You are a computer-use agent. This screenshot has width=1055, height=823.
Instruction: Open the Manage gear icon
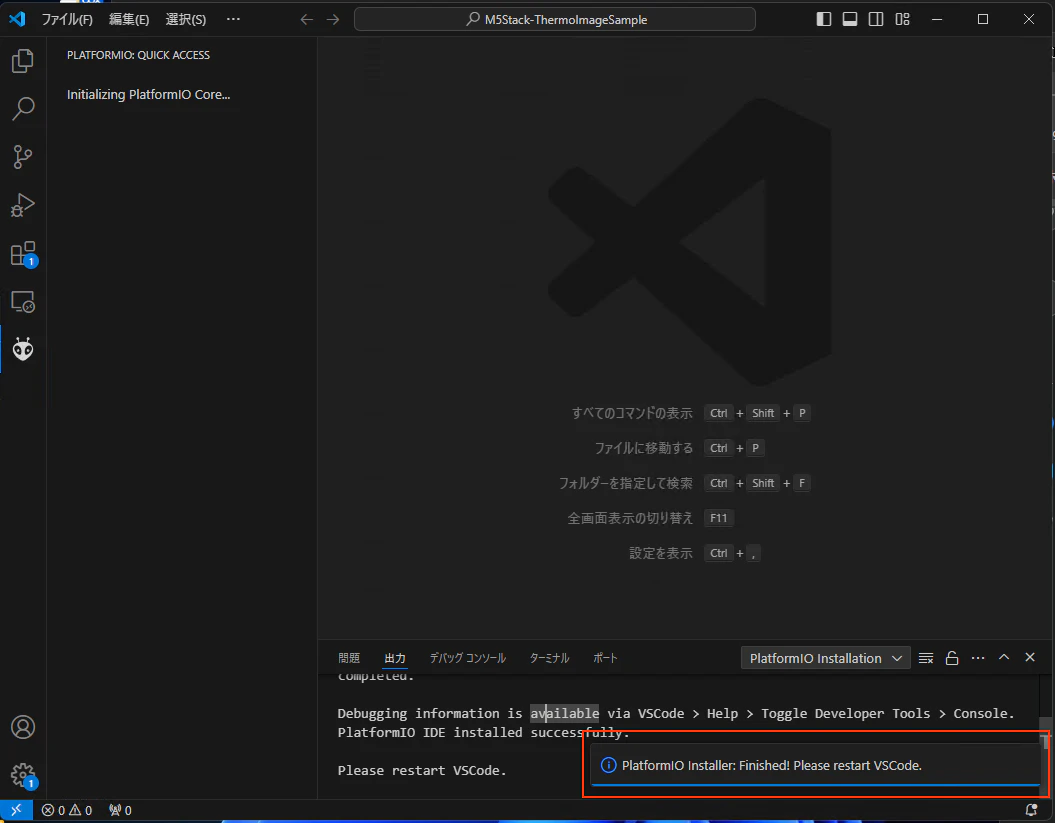[x=23, y=775]
